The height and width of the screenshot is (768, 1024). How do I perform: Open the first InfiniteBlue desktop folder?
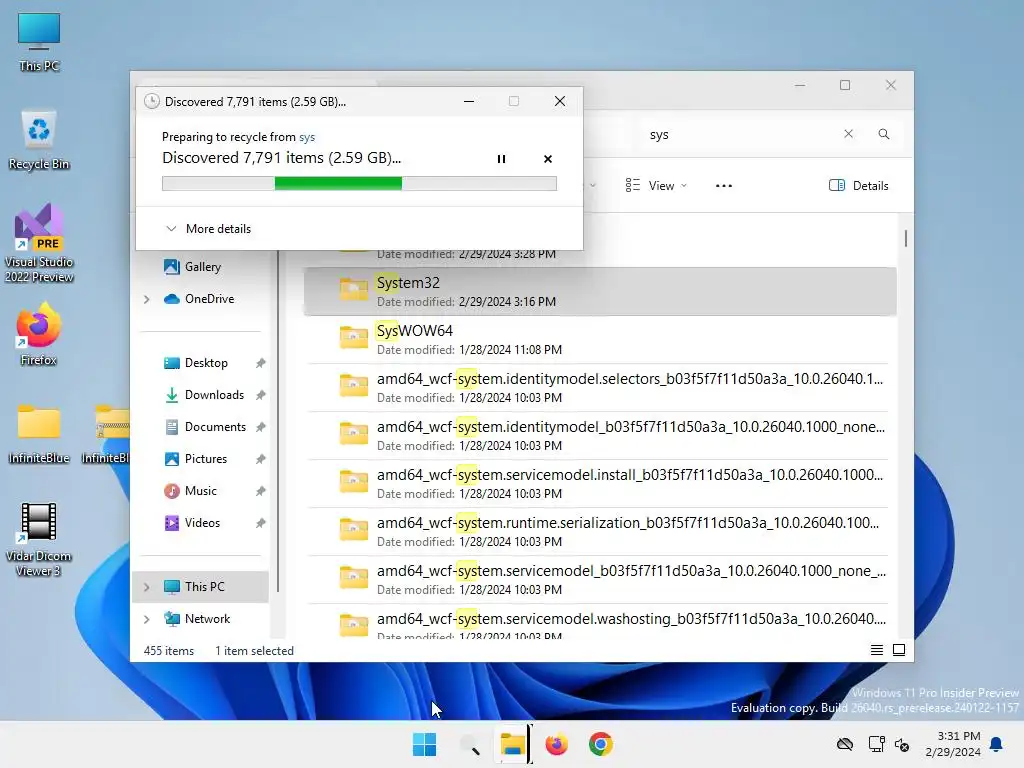point(39,433)
